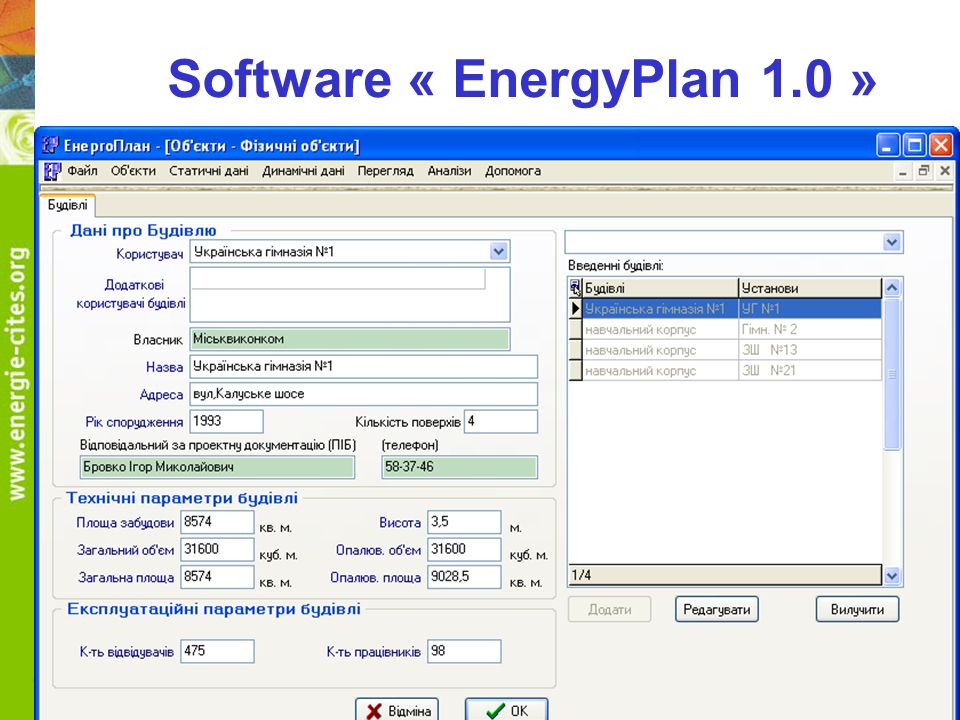Click the buildings list vertical scrollbar thumb
The image size is (960, 720).
pyautogui.click(x=892, y=374)
